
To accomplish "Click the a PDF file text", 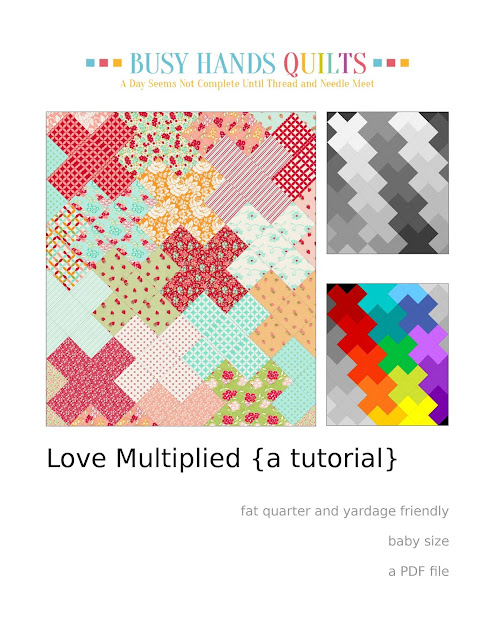I will coord(418,571).
